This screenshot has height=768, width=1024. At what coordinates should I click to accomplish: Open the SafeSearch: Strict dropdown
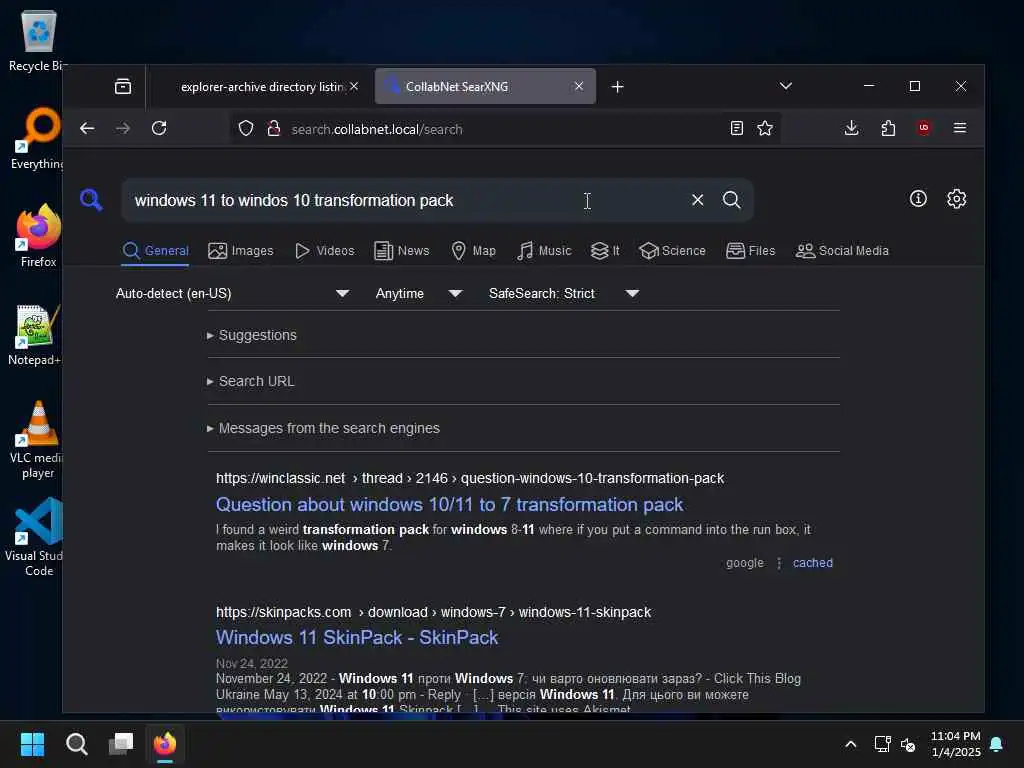(x=564, y=293)
